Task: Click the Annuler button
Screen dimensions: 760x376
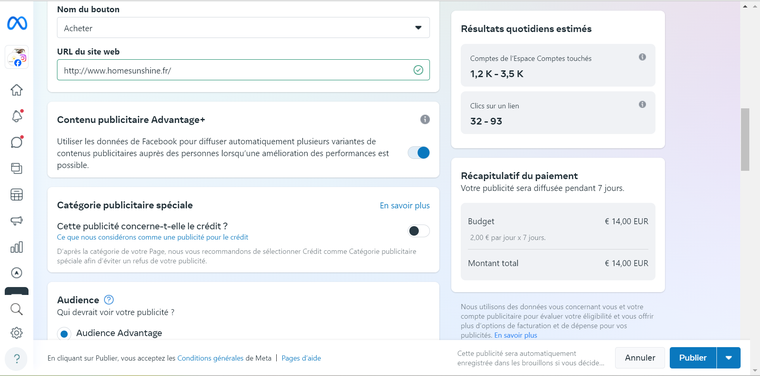Action: (640, 358)
